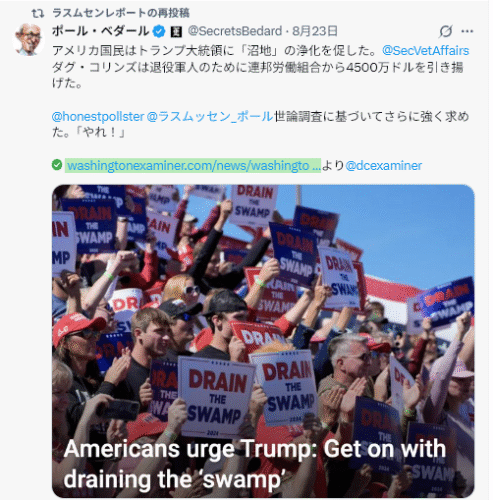Screen dimensions: 493x500
Task: Click the 8月23日 post timestamp
Action: (315, 31)
